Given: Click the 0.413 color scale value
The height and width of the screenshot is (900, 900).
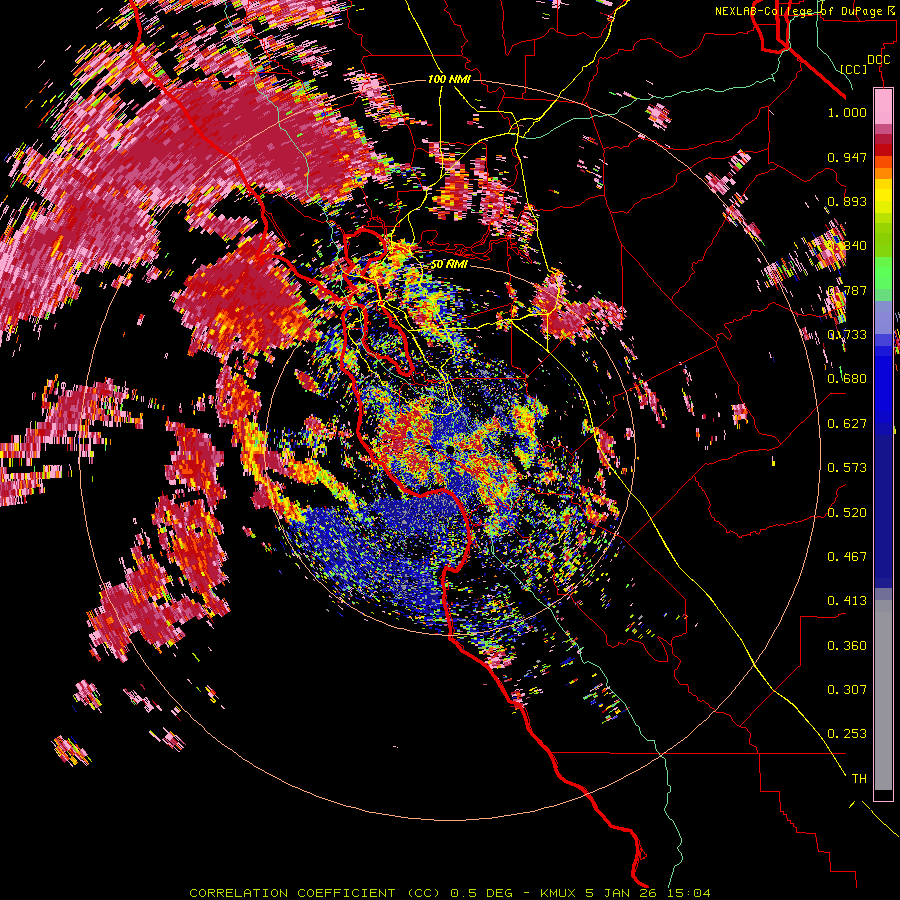Looking at the screenshot, I should point(847,601).
